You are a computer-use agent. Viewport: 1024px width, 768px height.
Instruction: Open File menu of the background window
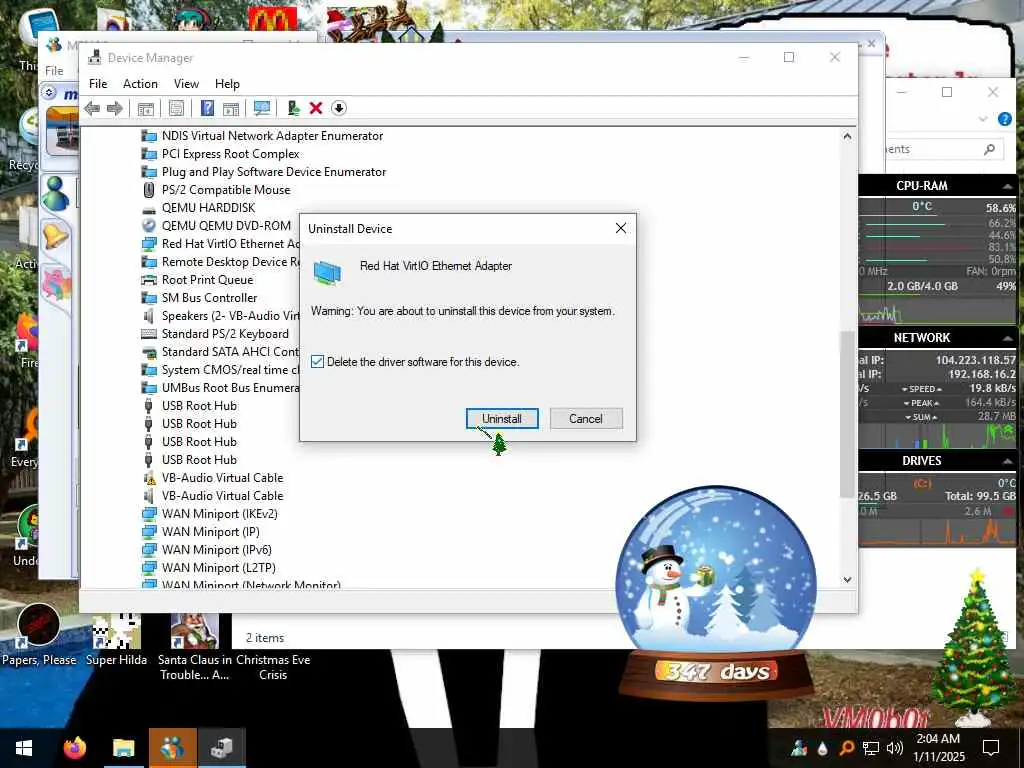tap(54, 71)
